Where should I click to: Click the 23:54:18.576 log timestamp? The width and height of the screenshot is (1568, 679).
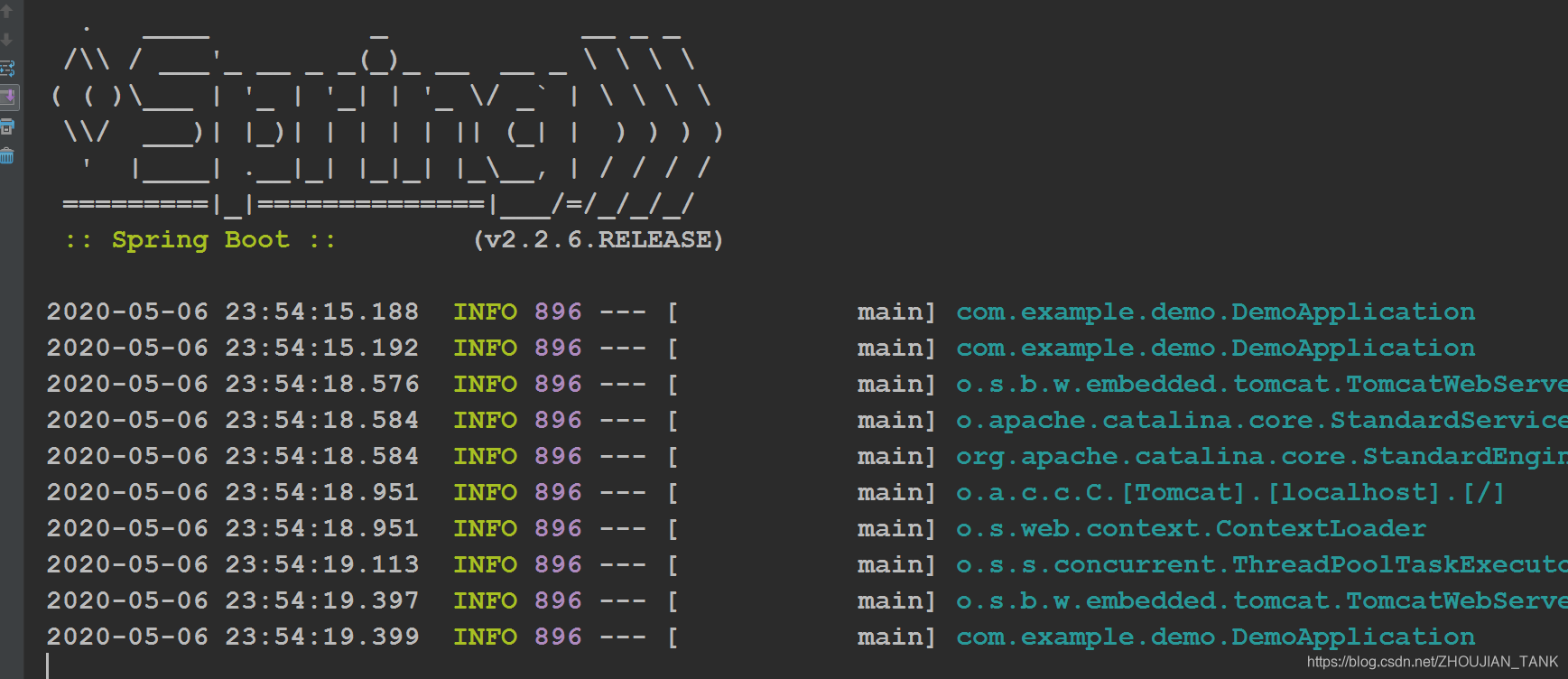click(x=321, y=385)
